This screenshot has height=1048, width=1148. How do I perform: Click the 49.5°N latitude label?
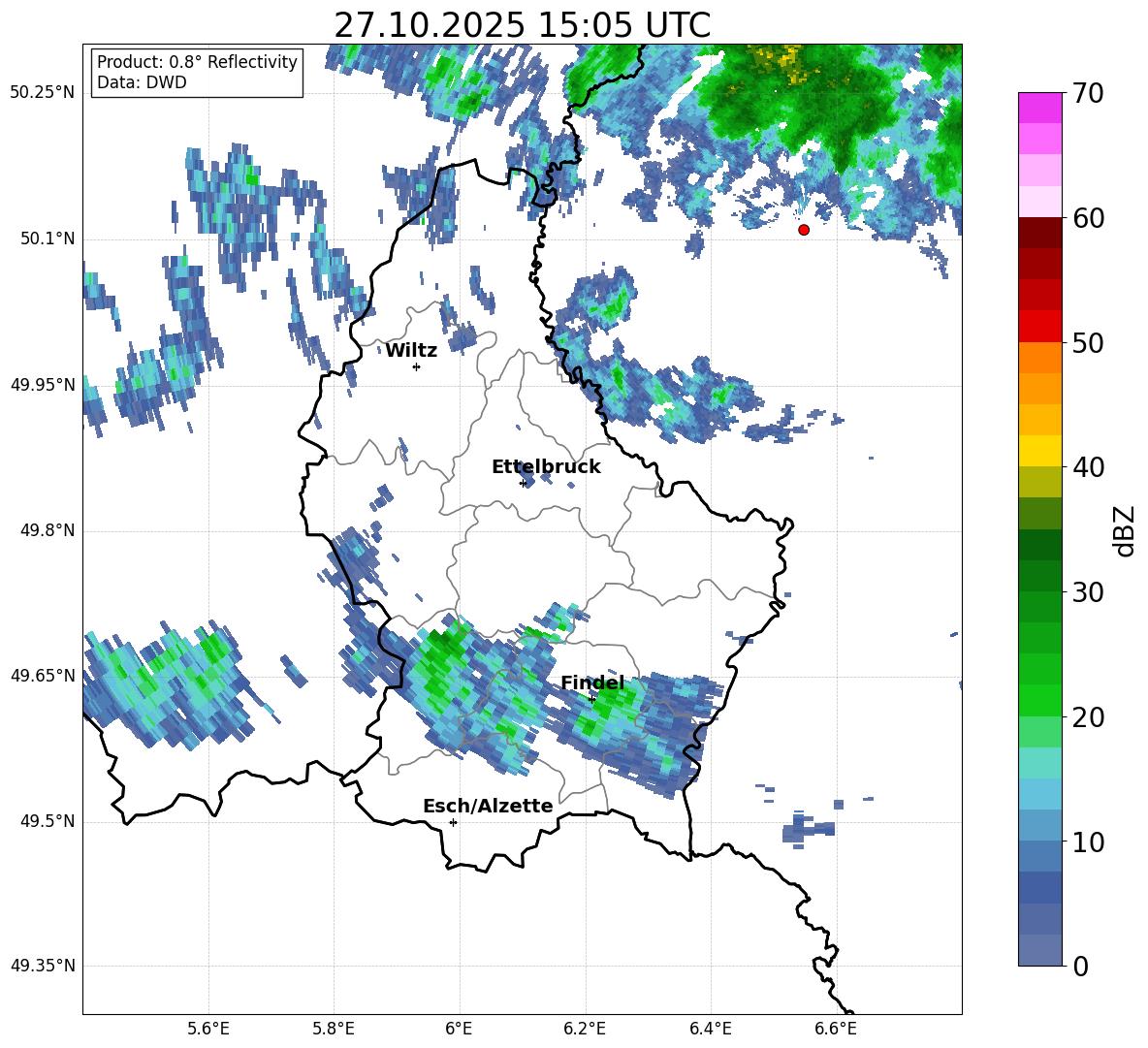(48, 822)
